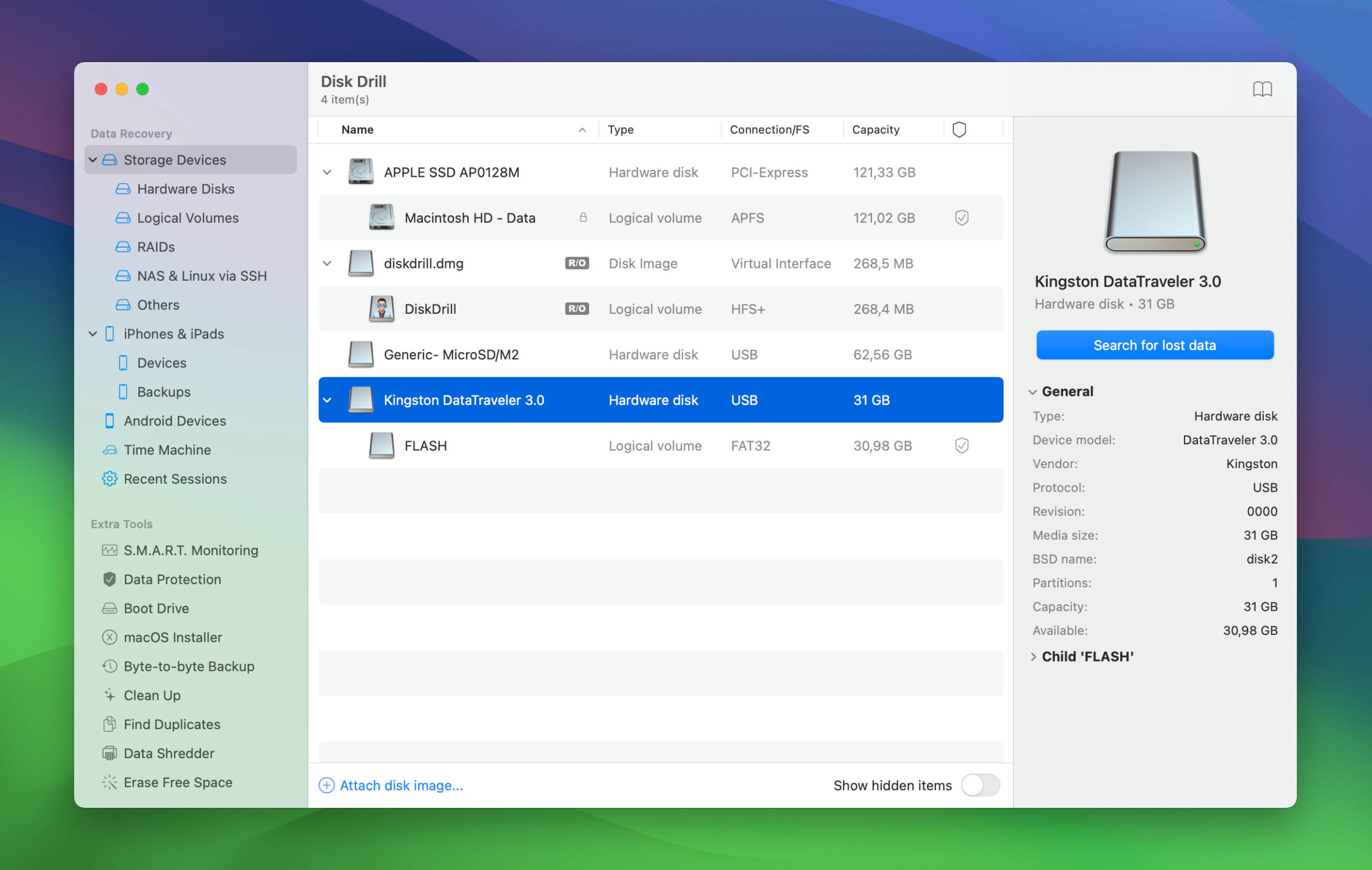
Task: Click the shield column header icon
Action: click(x=959, y=130)
